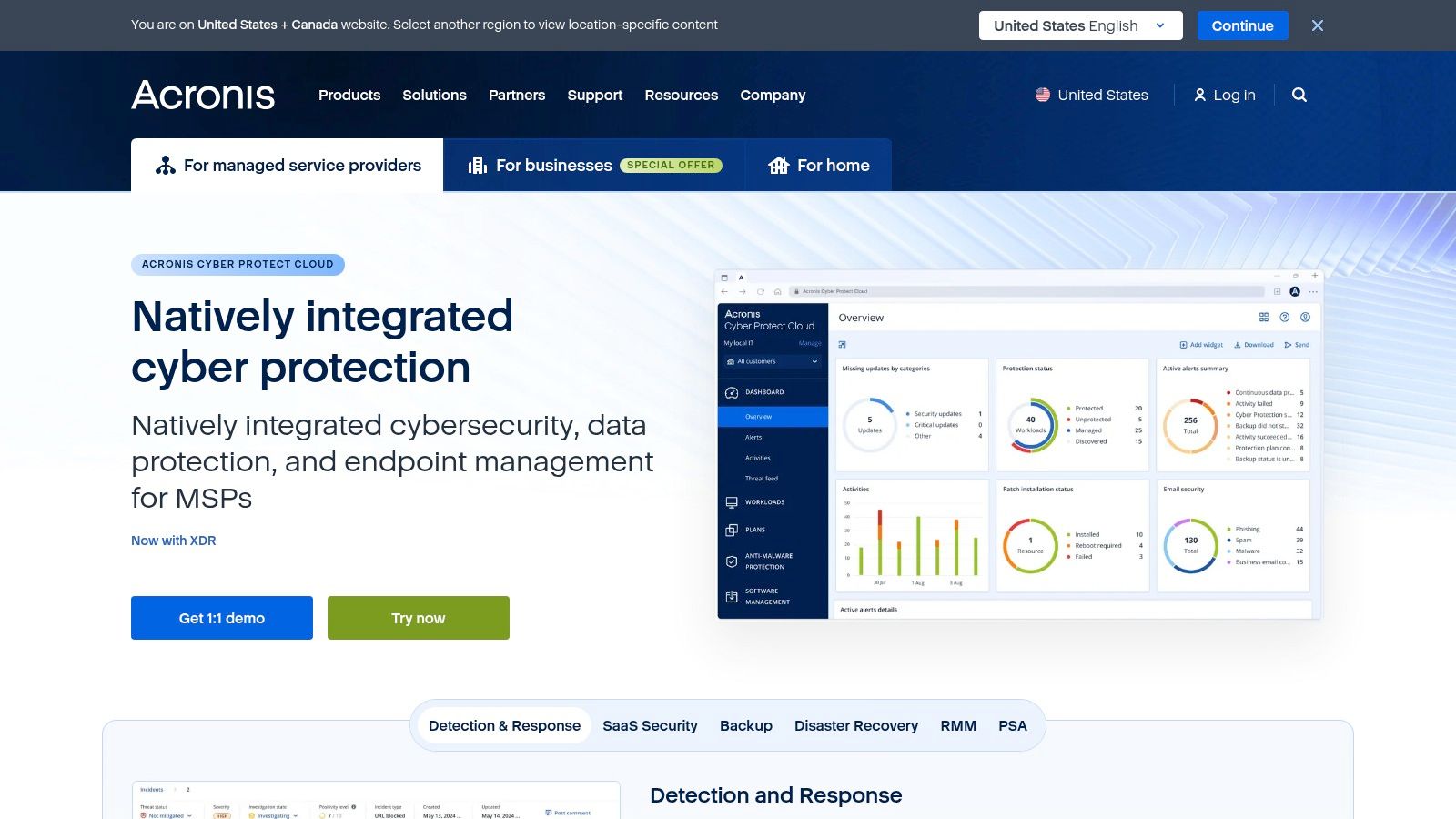Click the Cyber Protect Cloud dashboard screenshot
The height and width of the screenshot is (819, 1456).
coord(1019,444)
